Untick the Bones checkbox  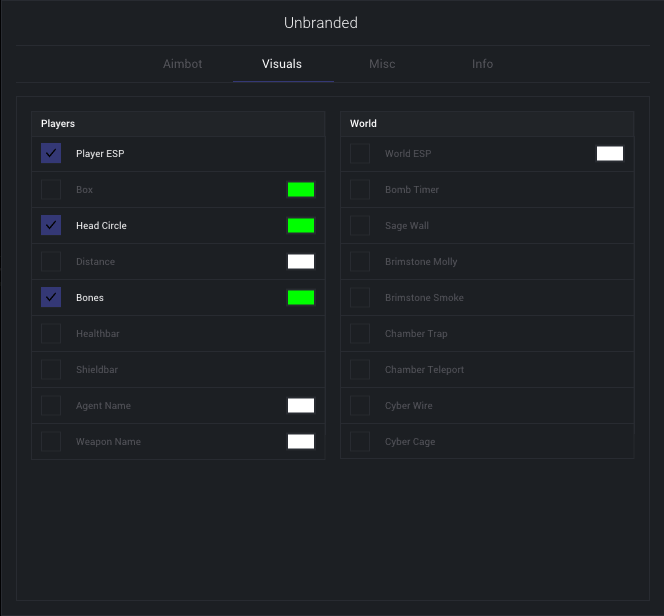51,297
